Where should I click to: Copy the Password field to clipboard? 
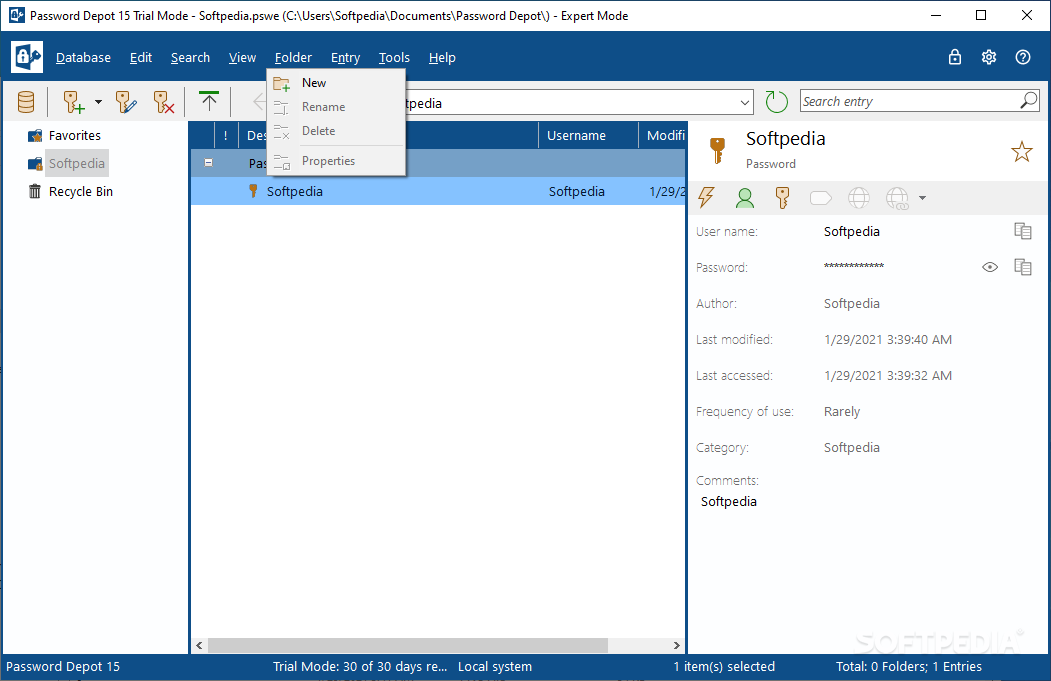pos(1023,267)
